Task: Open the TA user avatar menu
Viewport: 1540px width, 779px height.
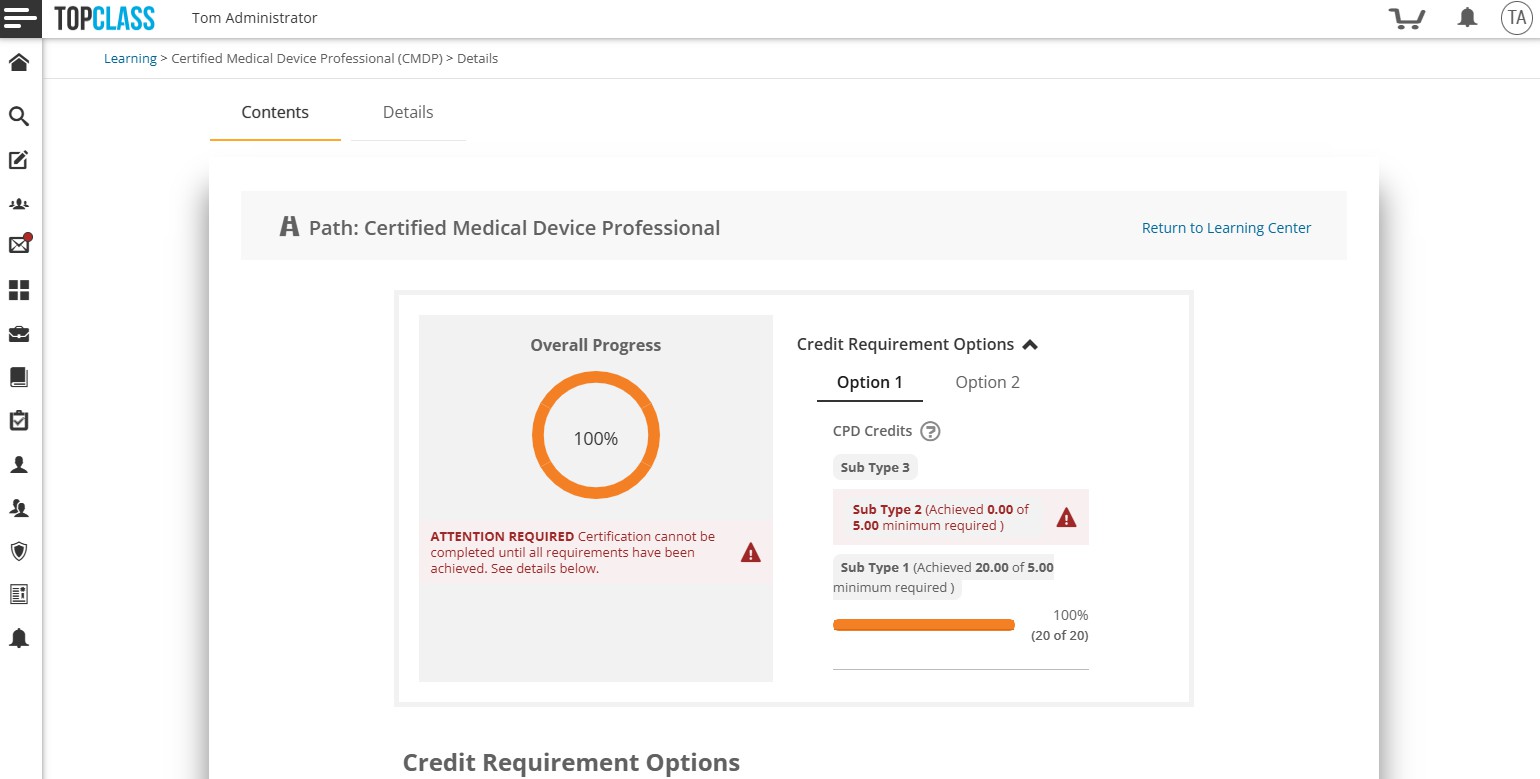Action: [1517, 18]
